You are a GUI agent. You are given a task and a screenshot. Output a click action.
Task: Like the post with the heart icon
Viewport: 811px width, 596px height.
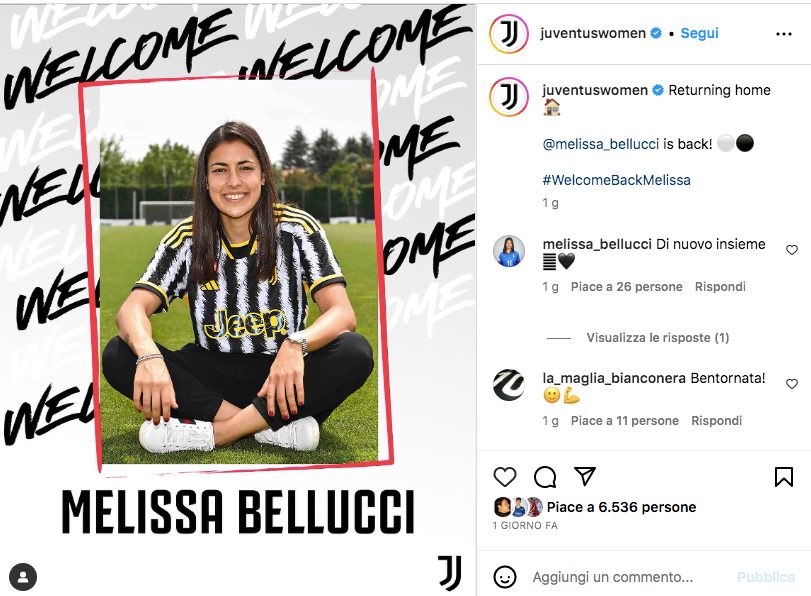coord(505,476)
